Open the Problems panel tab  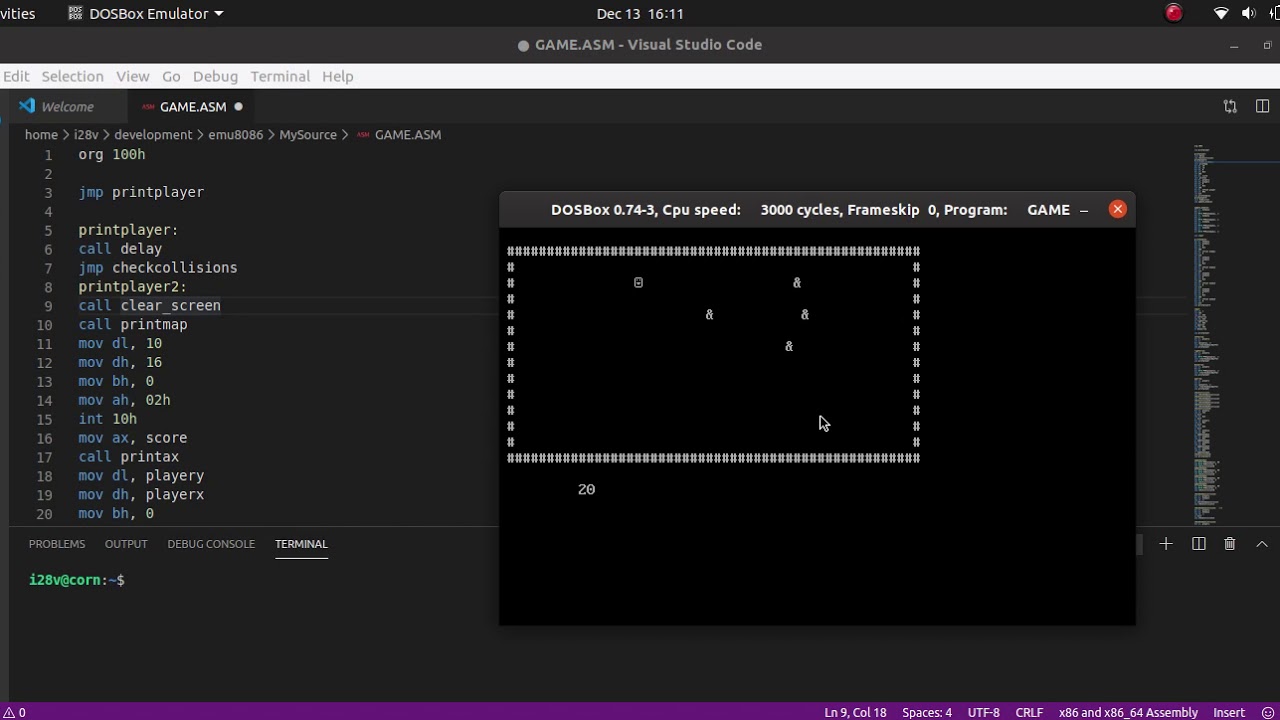pyautogui.click(x=57, y=544)
